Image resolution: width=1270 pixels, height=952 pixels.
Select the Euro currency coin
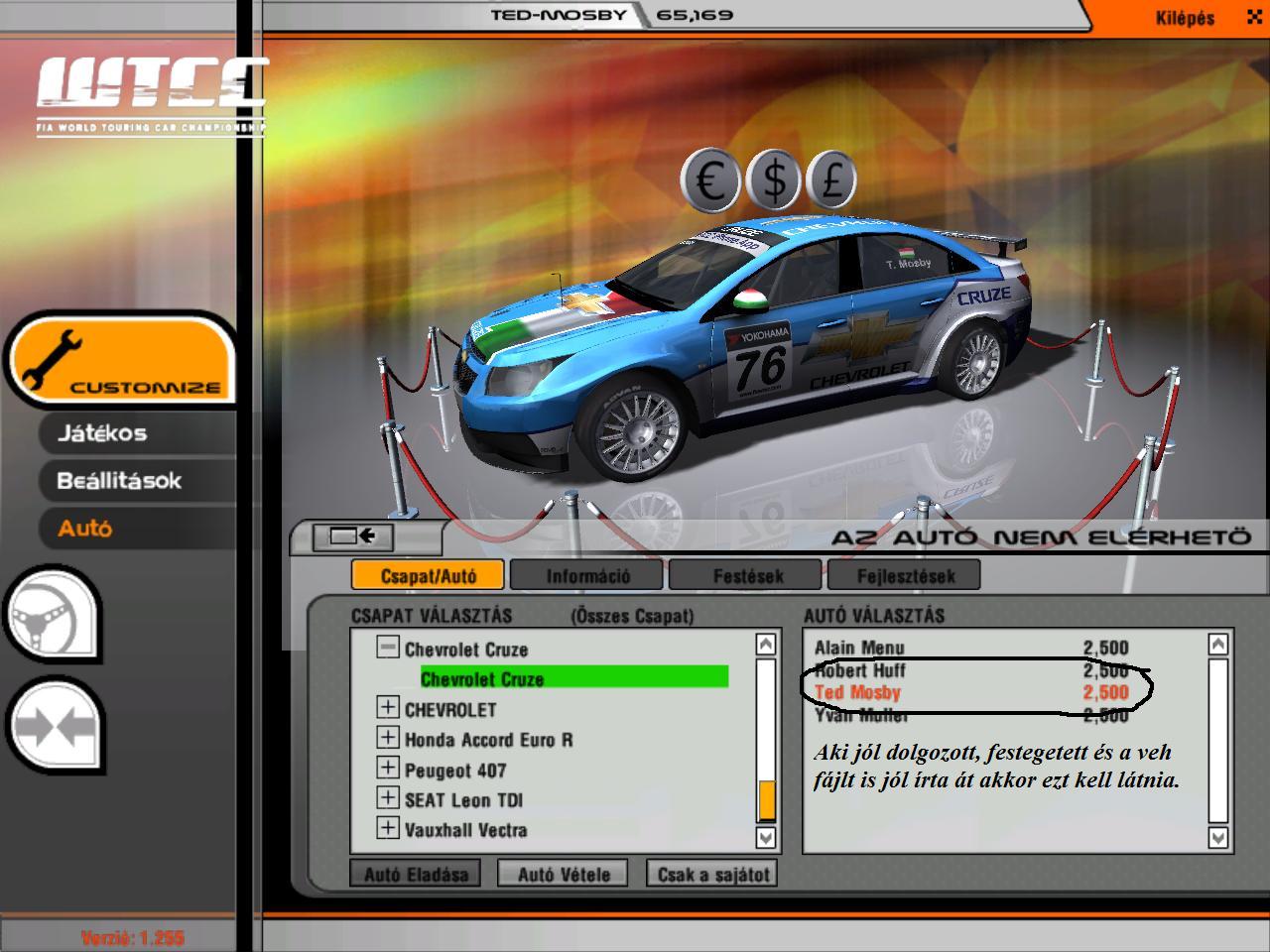pos(710,181)
